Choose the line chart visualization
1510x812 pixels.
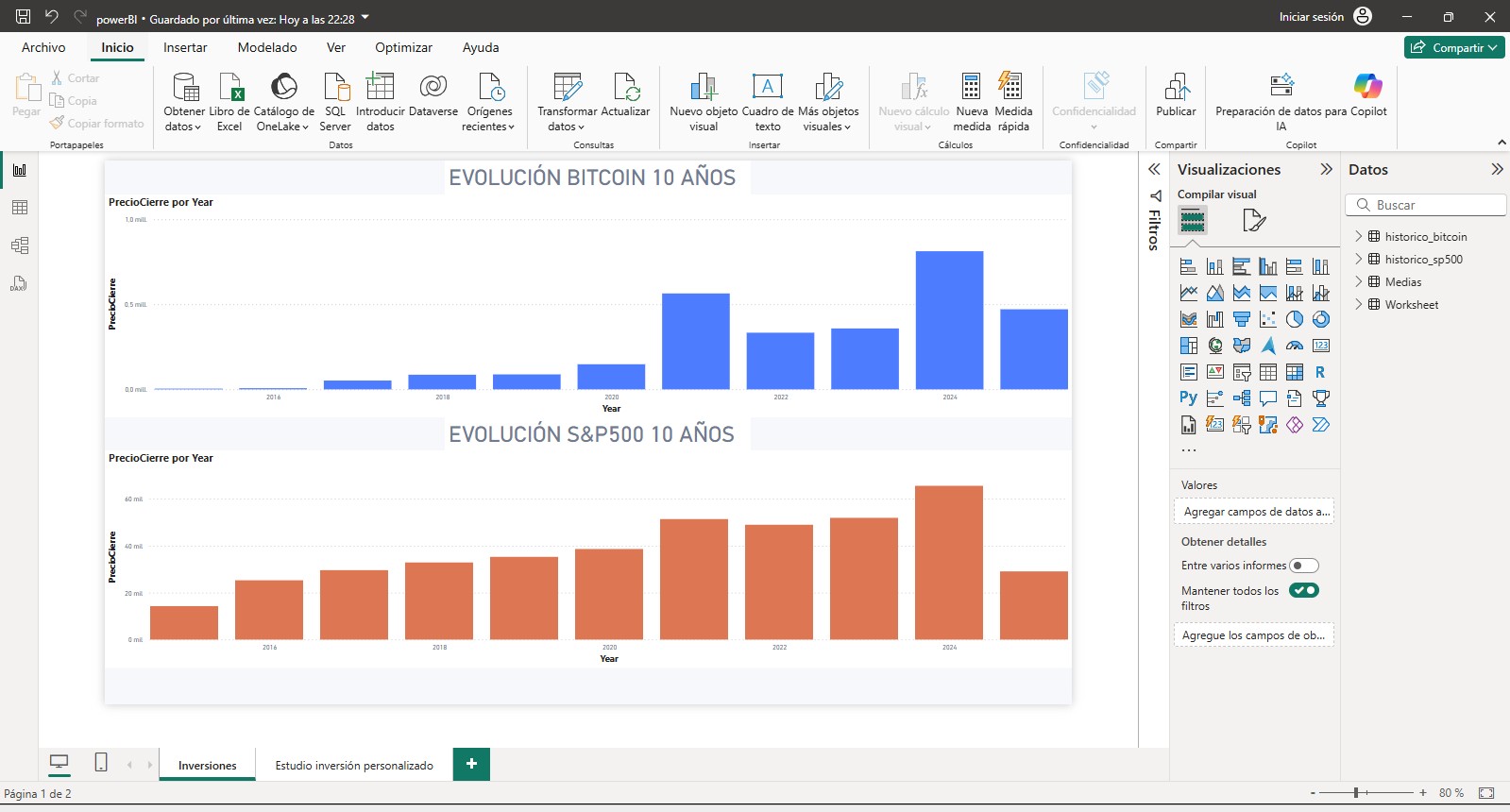click(1189, 293)
